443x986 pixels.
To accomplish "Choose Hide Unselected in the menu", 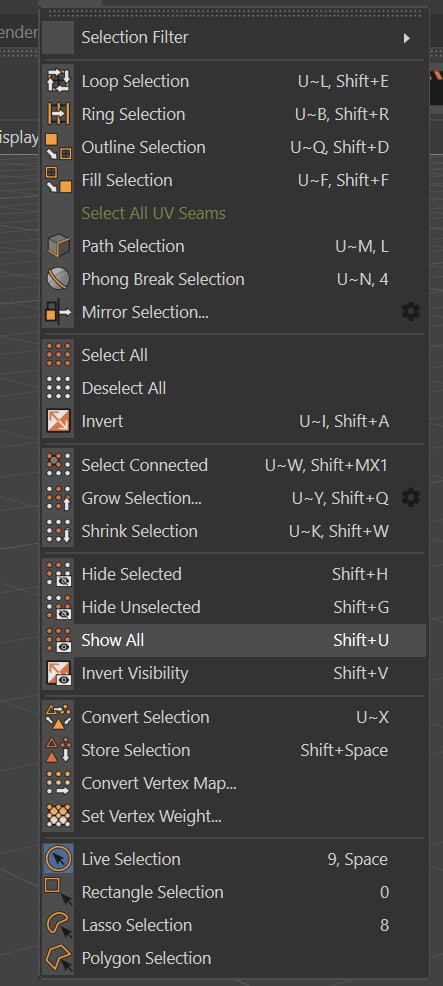I will point(234,607).
